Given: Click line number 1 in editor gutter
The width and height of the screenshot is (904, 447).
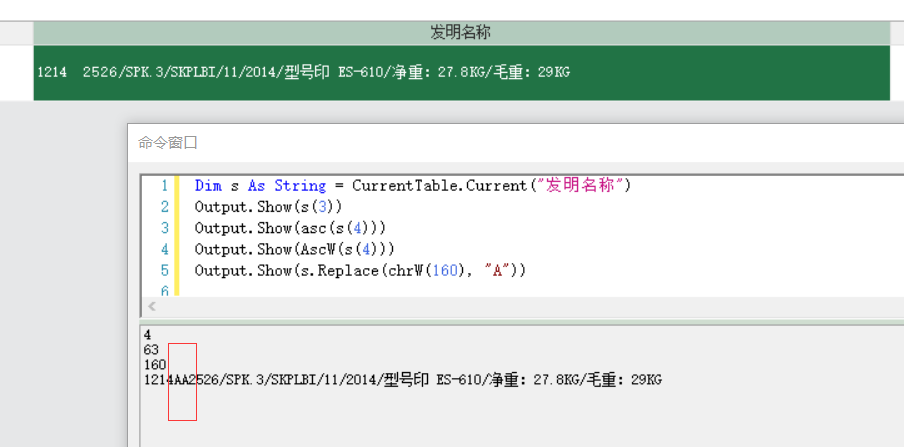Looking at the screenshot, I should coord(165,186).
